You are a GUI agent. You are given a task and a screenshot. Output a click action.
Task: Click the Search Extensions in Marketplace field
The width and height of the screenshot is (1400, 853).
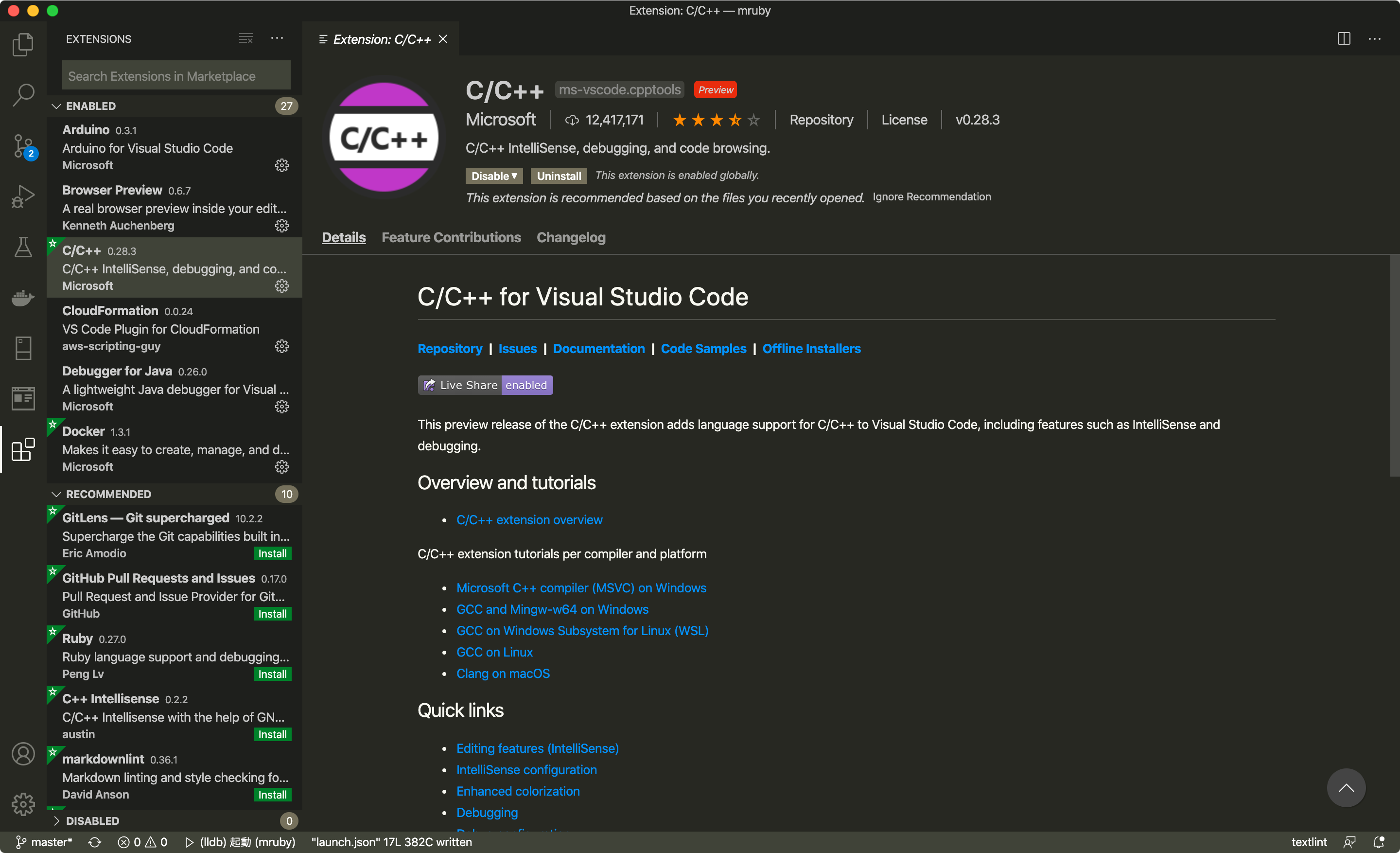(x=175, y=75)
